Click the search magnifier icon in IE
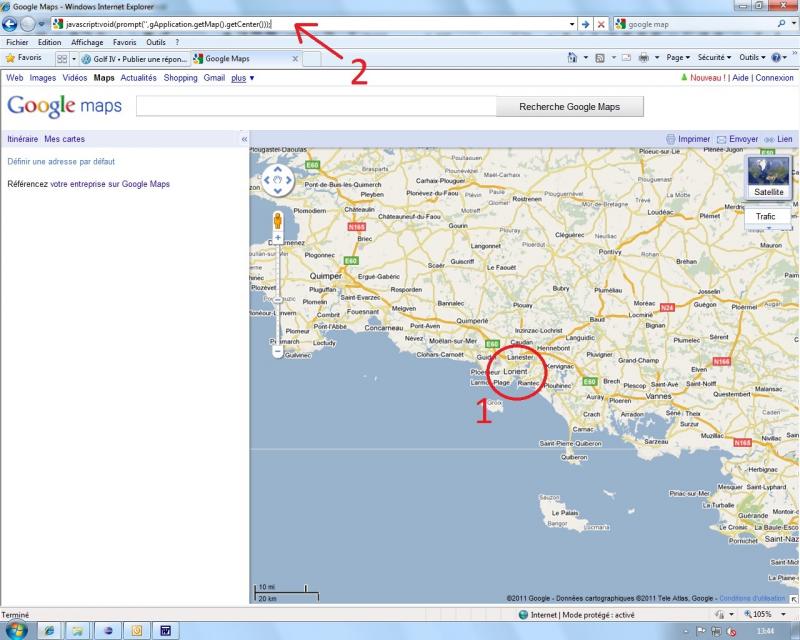The image size is (800, 640). click(x=781, y=23)
